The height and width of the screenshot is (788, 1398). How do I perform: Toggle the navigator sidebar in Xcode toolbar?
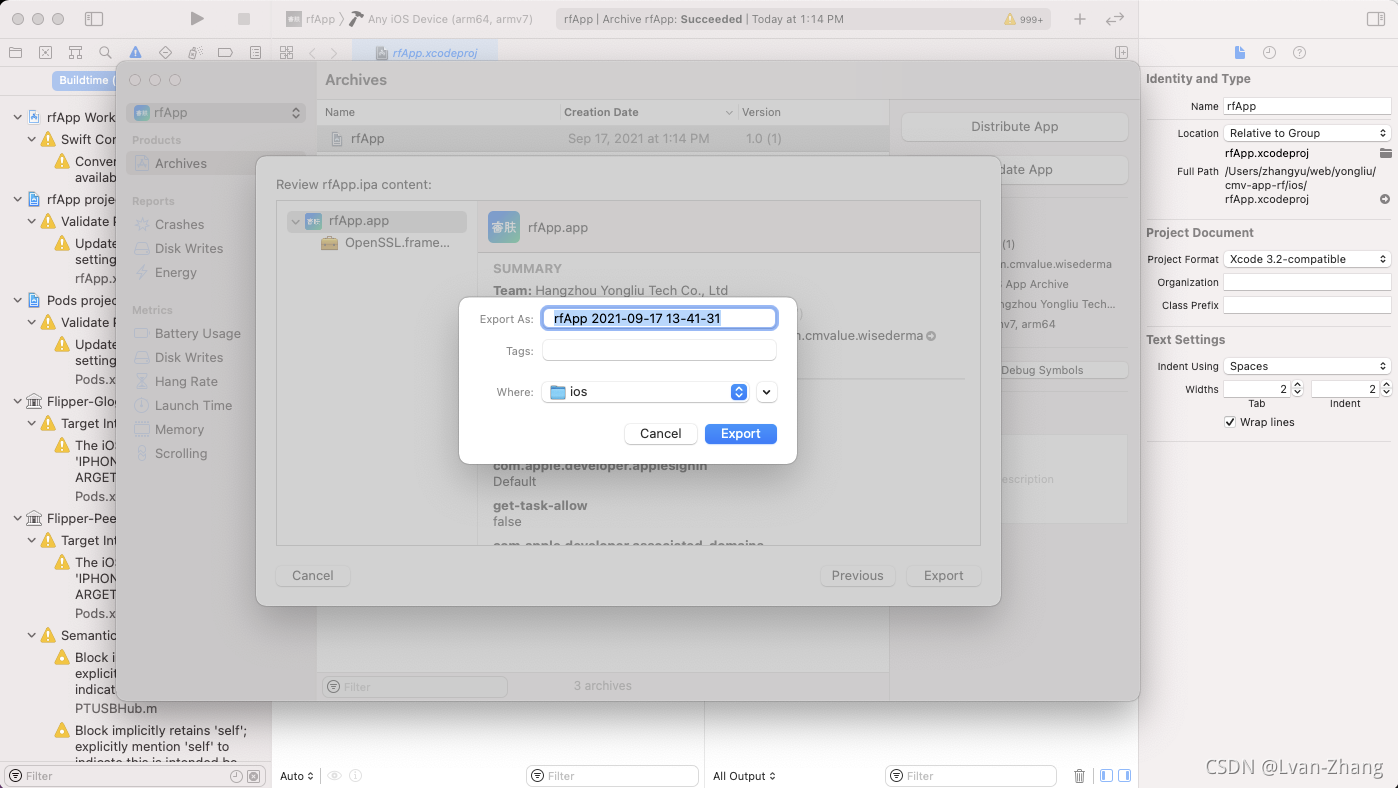click(93, 19)
